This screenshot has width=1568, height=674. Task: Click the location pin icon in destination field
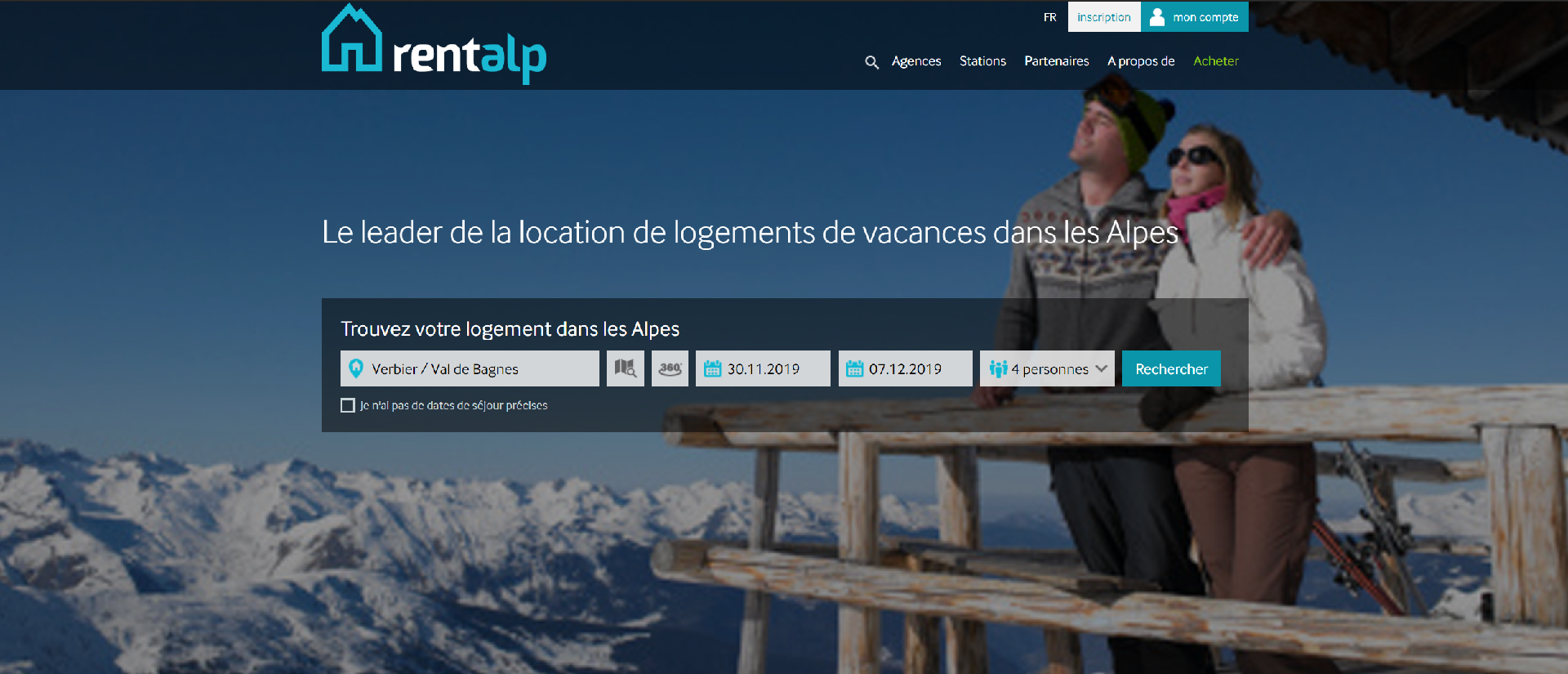[356, 368]
